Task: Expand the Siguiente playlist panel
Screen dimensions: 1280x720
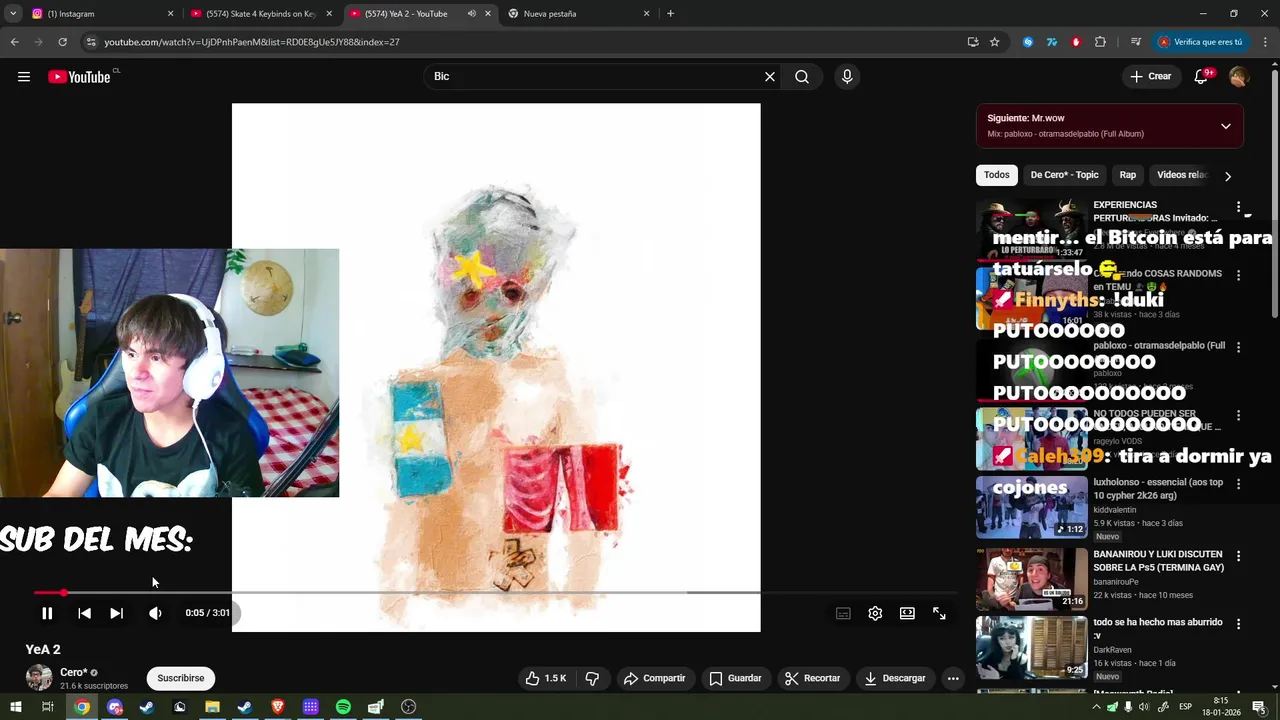Action: click(x=1225, y=126)
